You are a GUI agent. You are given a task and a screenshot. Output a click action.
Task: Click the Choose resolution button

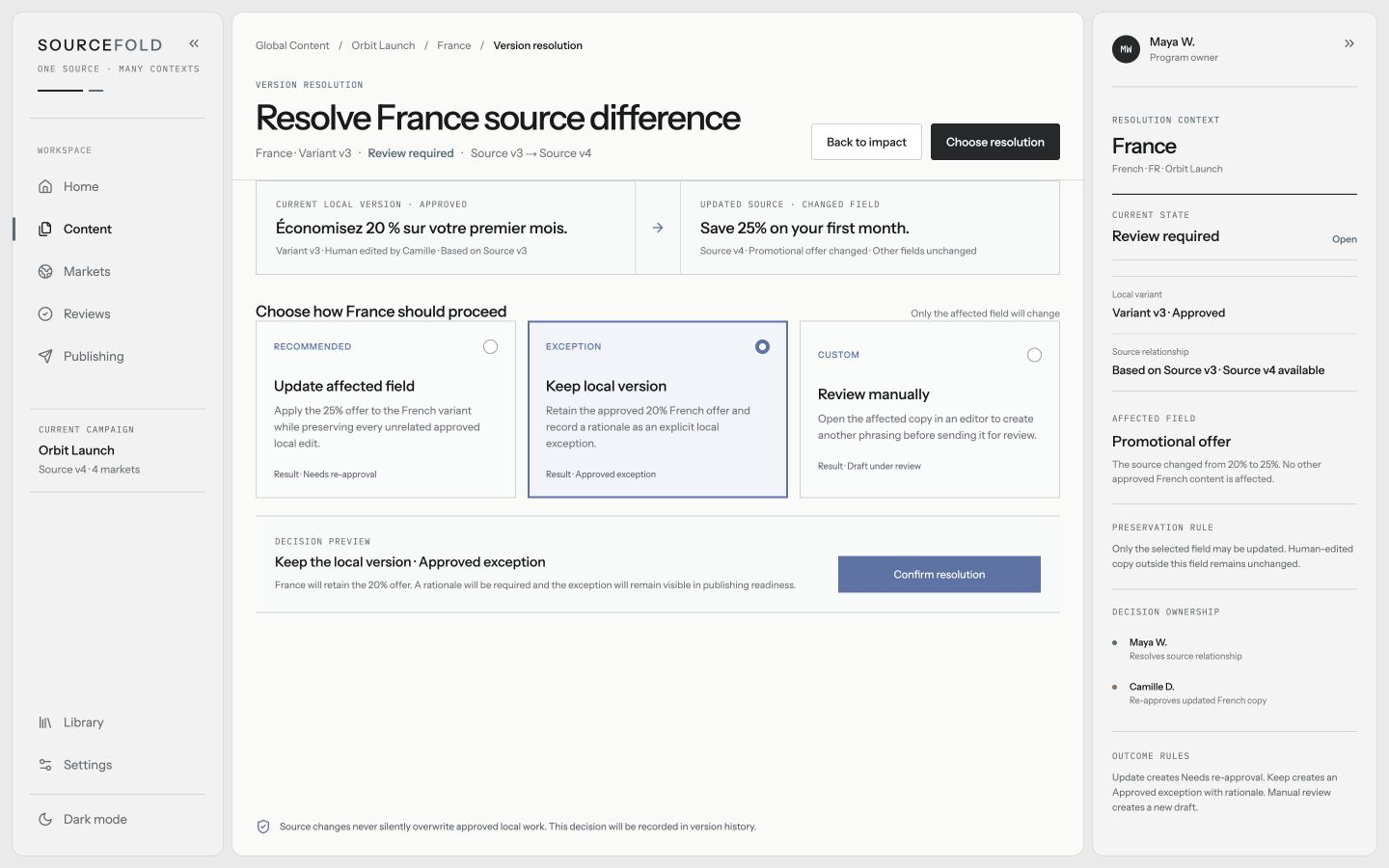[x=995, y=142]
